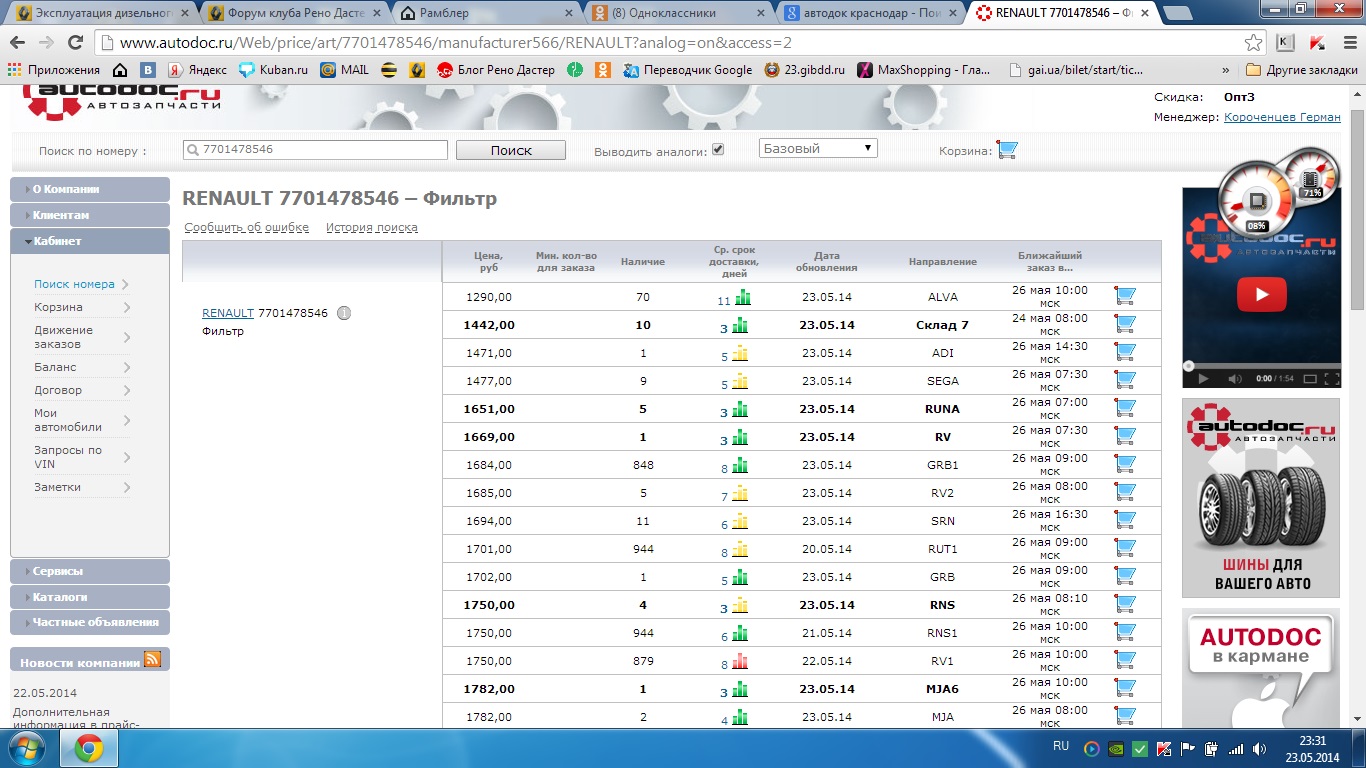Add RV1 offer to cart
Image resolution: width=1366 pixels, height=768 pixels.
click(x=1125, y=660)
